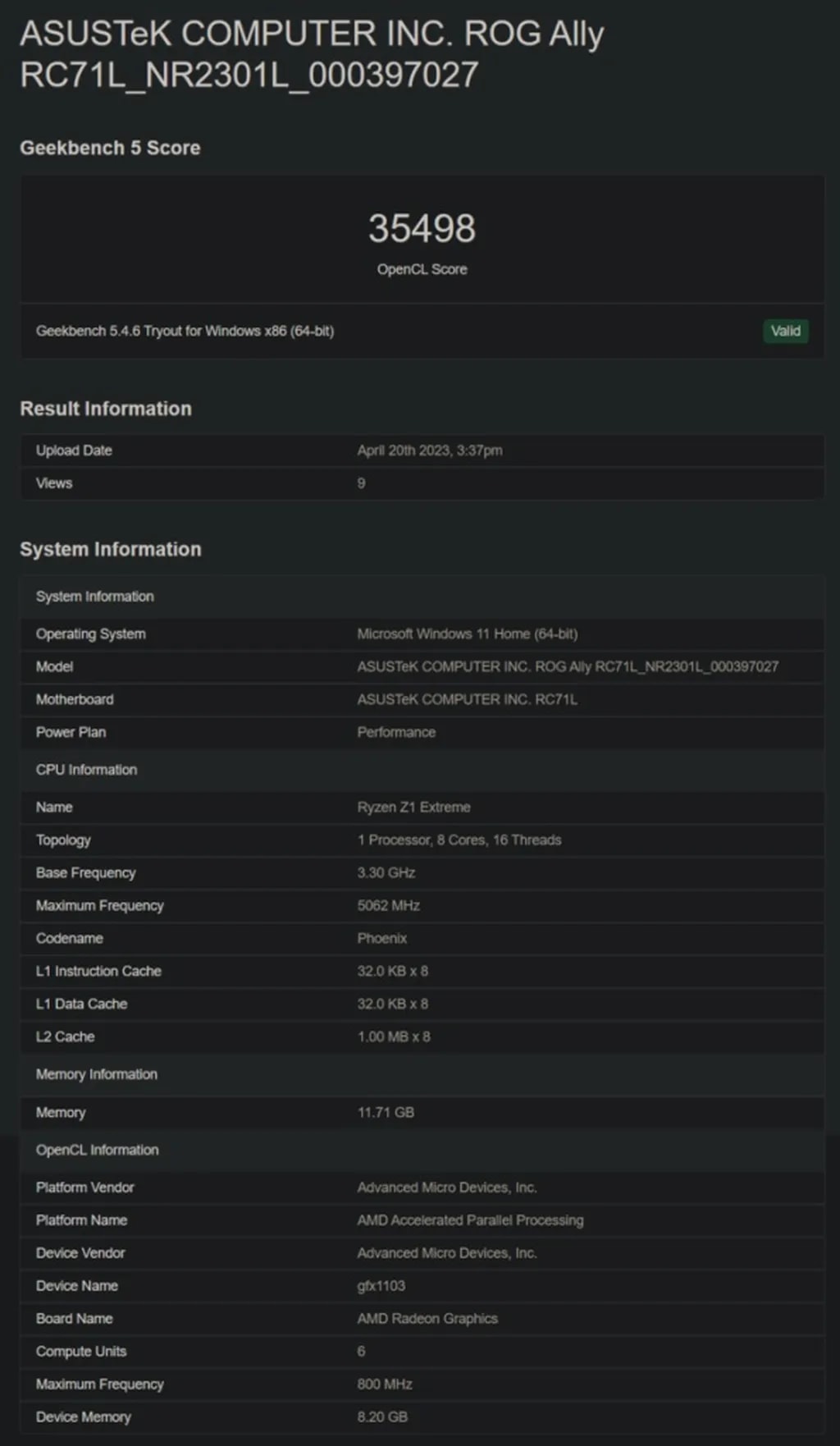
Task: Click the bold System Information section heading
Action: point(111,549)
